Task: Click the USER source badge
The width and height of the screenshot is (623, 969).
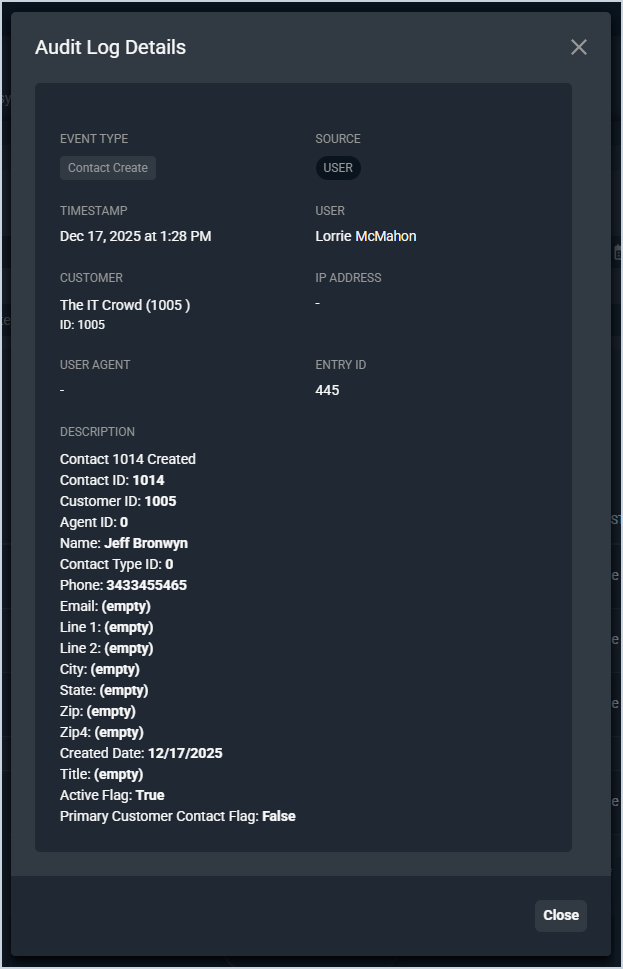Action: (x=338, y=168)
